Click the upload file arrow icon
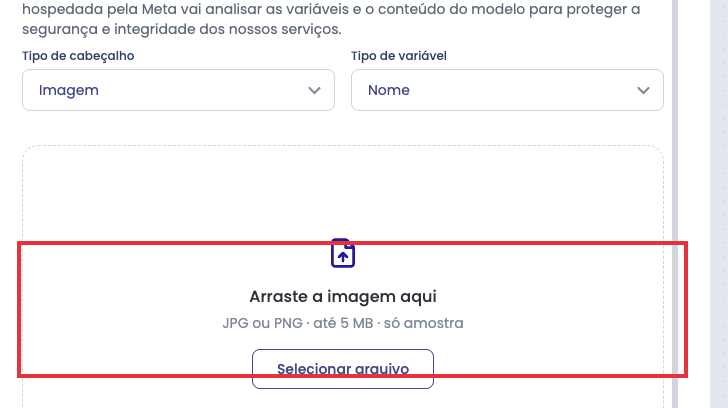 tap(343, 257)
